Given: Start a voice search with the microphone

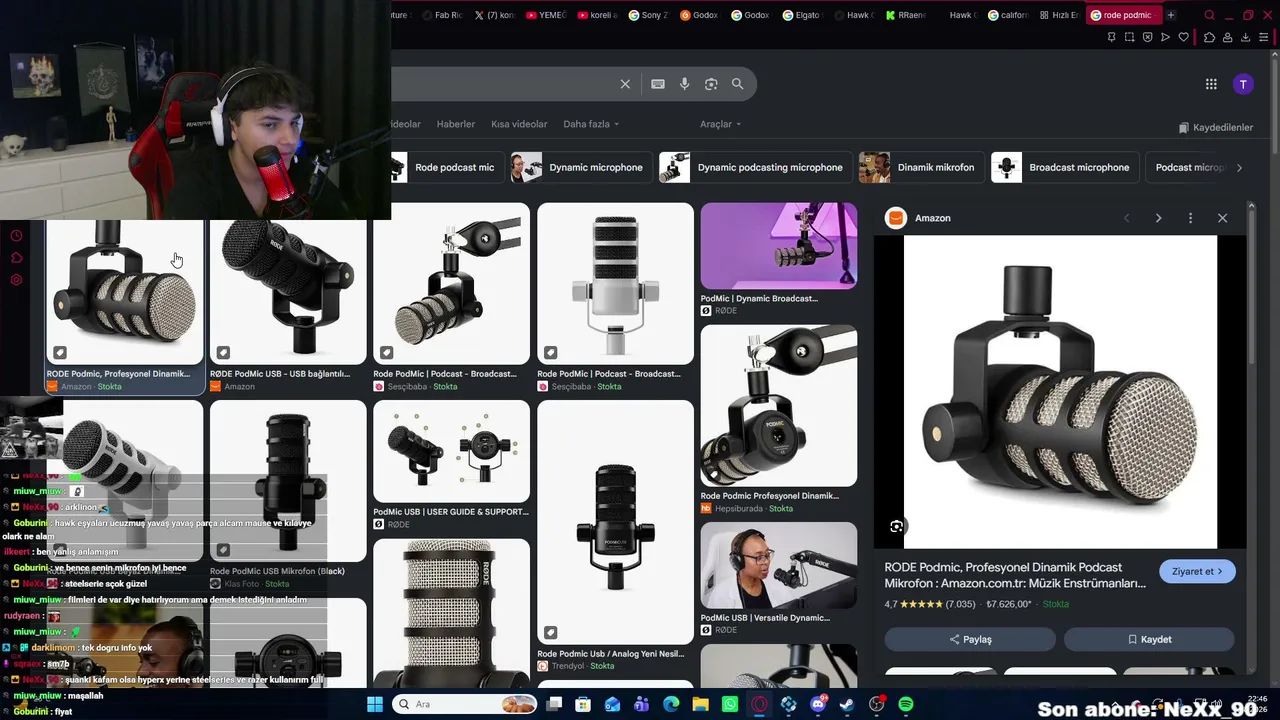Looking at the screenshot, I should point(685,84).
